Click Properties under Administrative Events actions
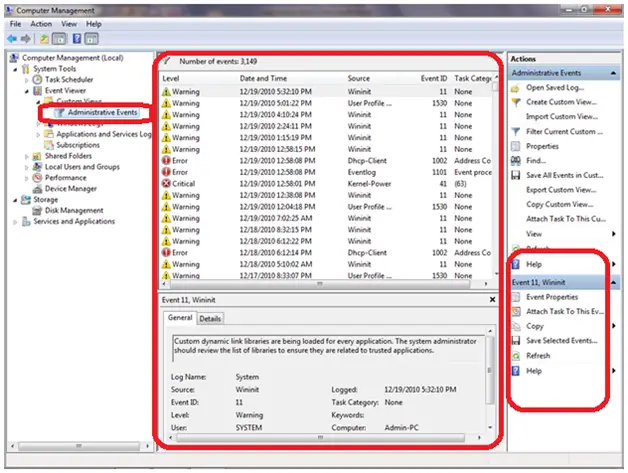This screenshot has width=628, height=473. [x=542, y=146]
